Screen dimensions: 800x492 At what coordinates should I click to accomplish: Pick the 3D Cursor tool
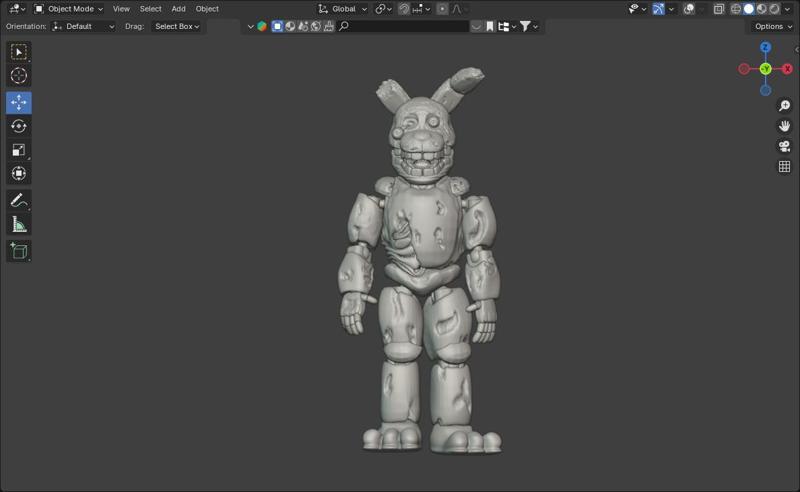click(18, 76)
